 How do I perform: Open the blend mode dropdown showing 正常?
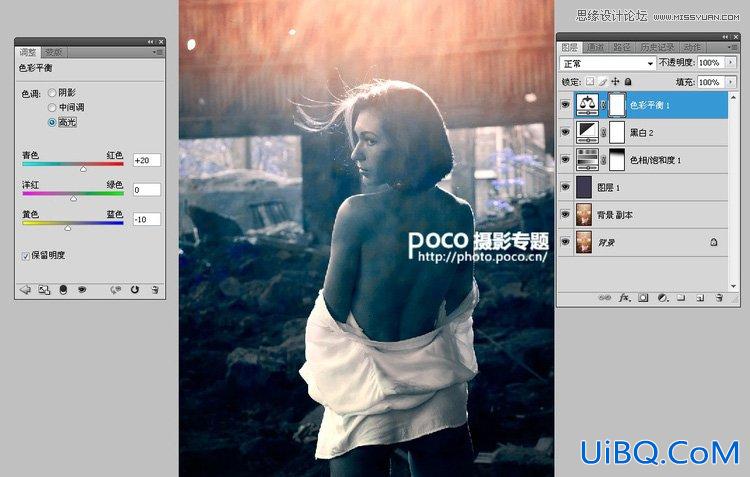[x=607, y=64]
